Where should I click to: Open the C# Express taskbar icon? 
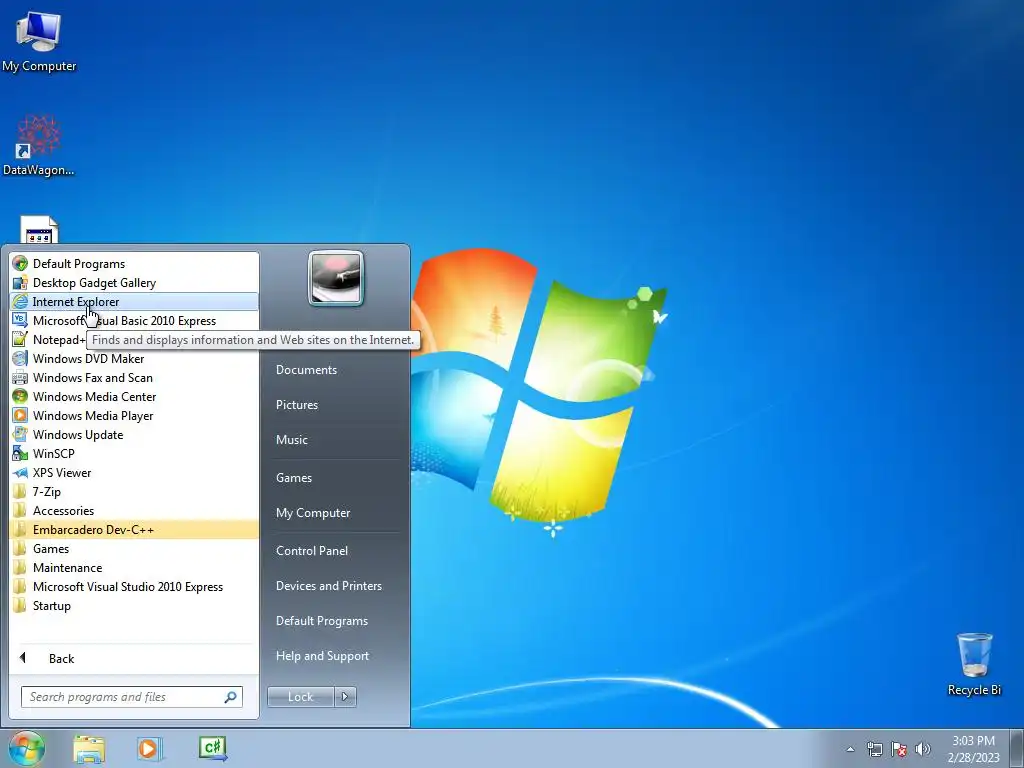[213, 748]
